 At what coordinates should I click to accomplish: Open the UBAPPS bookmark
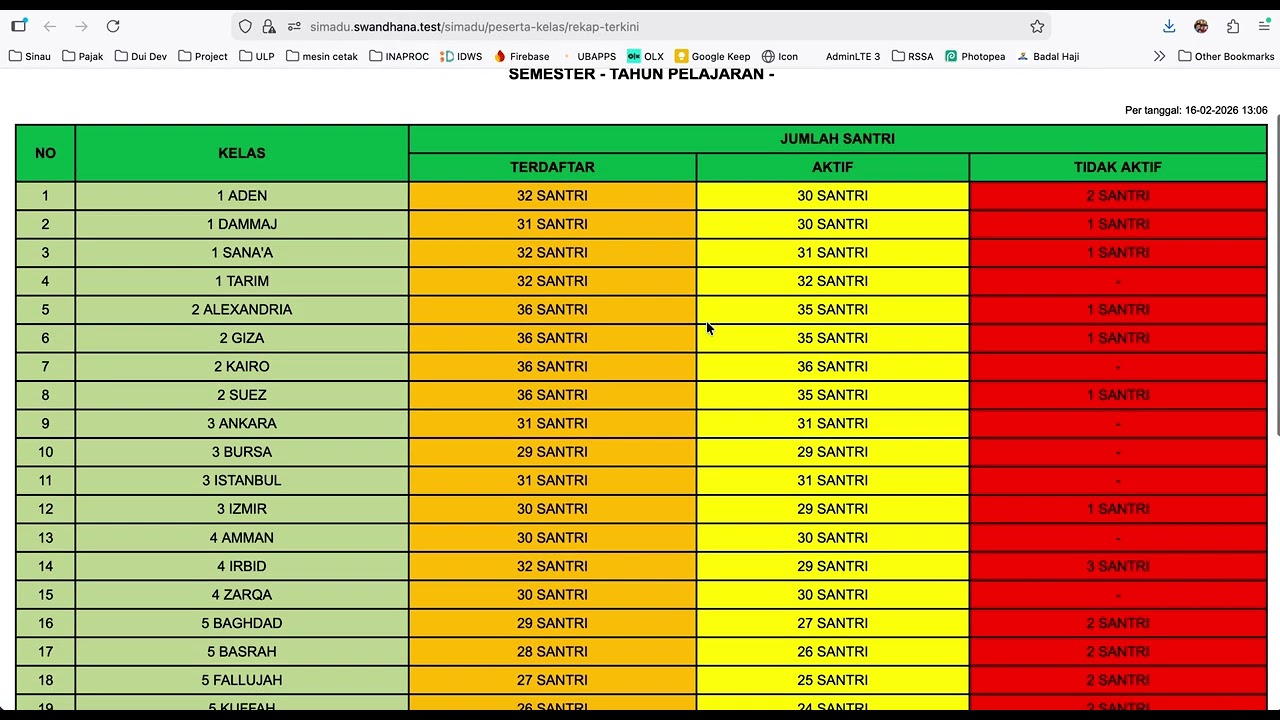[588, 56]
